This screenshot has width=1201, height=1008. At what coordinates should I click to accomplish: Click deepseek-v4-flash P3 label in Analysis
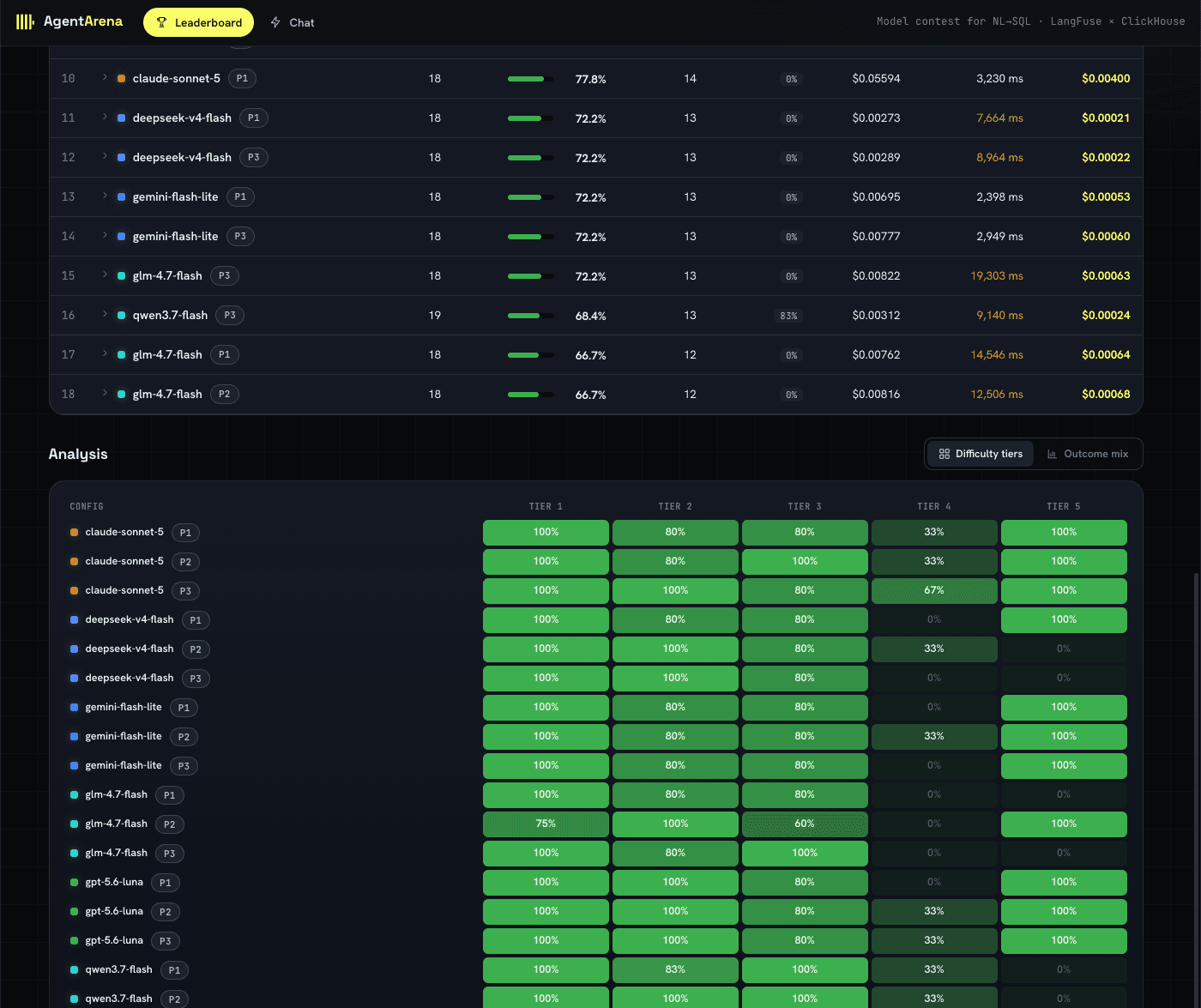point(130,678)
